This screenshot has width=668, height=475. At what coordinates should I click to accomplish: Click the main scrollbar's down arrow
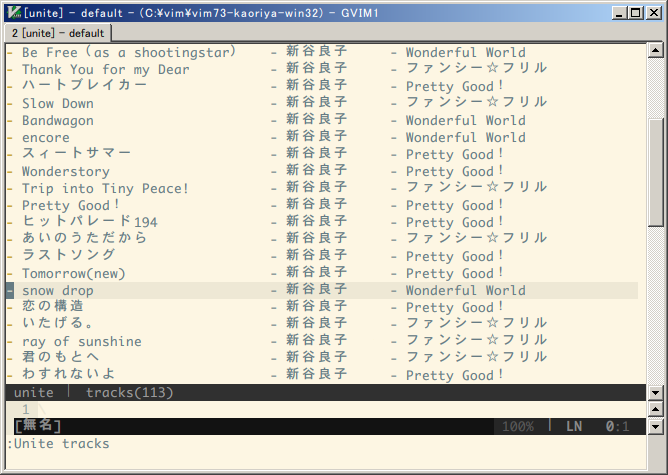point(655,392)
